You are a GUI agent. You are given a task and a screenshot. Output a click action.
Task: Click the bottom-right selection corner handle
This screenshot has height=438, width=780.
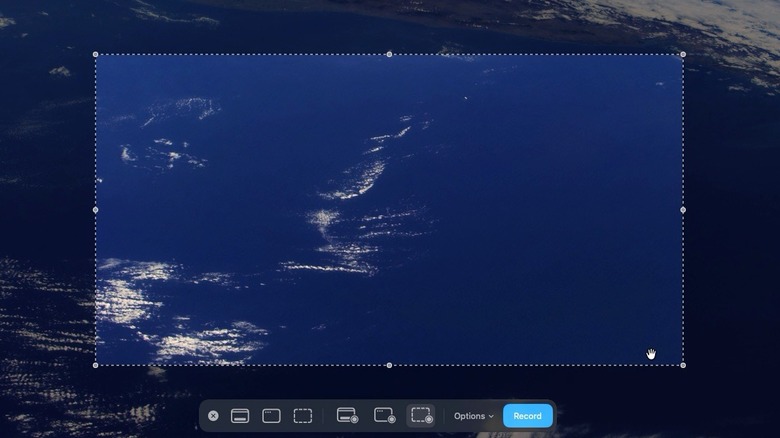[x=682, y=365]
